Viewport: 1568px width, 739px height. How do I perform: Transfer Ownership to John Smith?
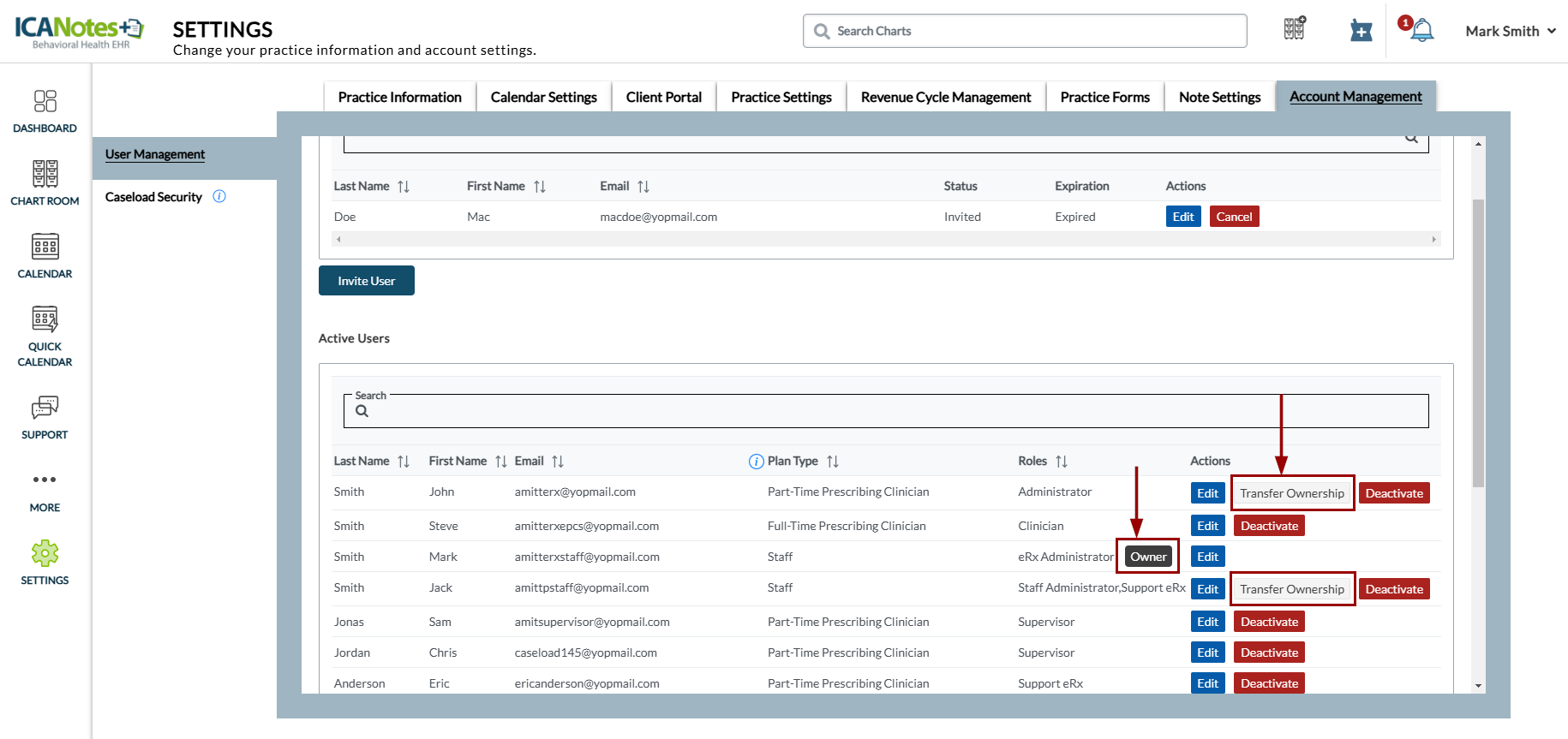[x=1292, y=493]
